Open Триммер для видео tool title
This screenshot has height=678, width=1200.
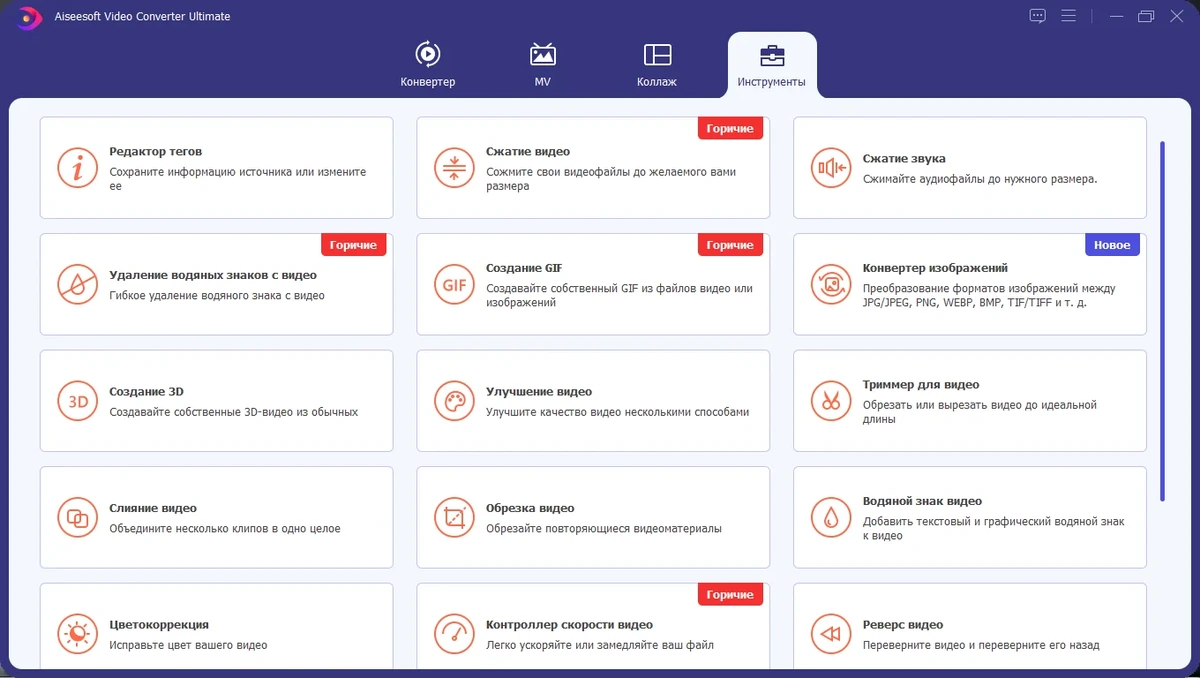click(x=921, y=385)
